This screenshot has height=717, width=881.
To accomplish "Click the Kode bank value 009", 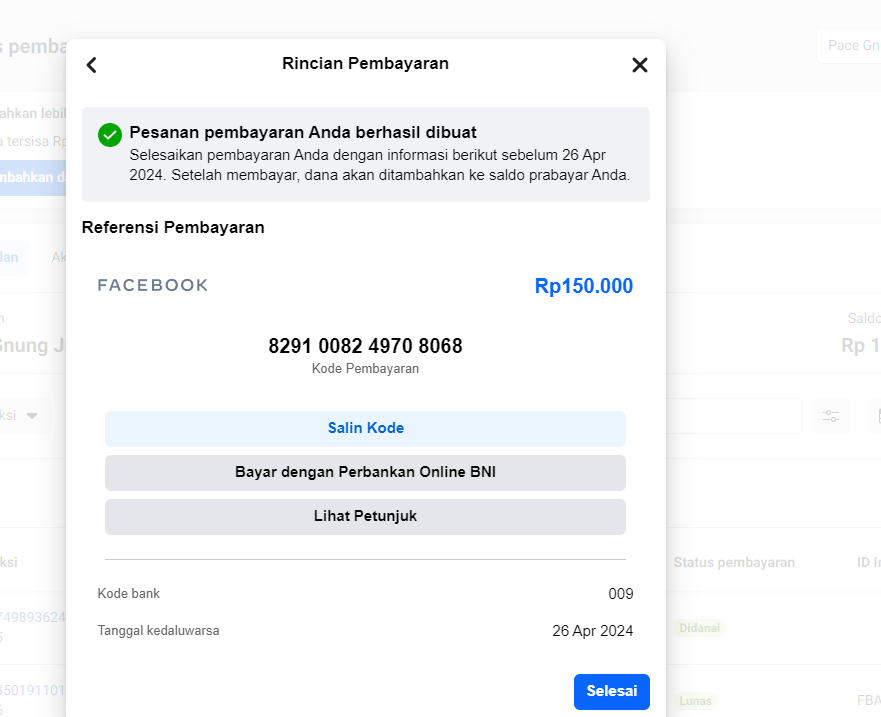I will 620,594.
